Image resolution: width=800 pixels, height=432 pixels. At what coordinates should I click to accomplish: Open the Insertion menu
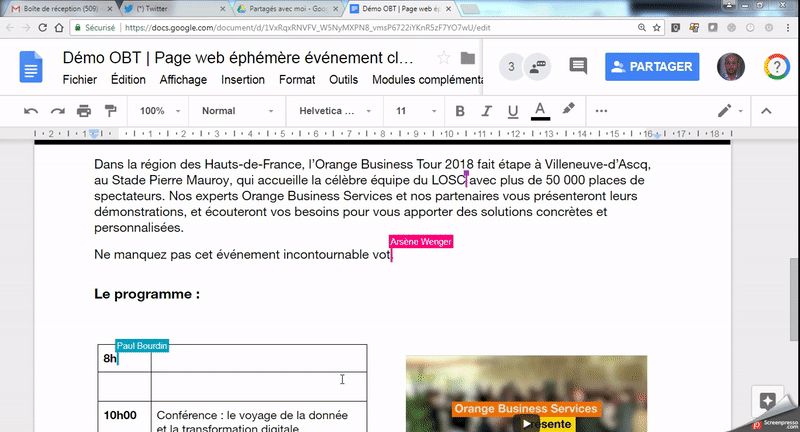coord(243,80)
